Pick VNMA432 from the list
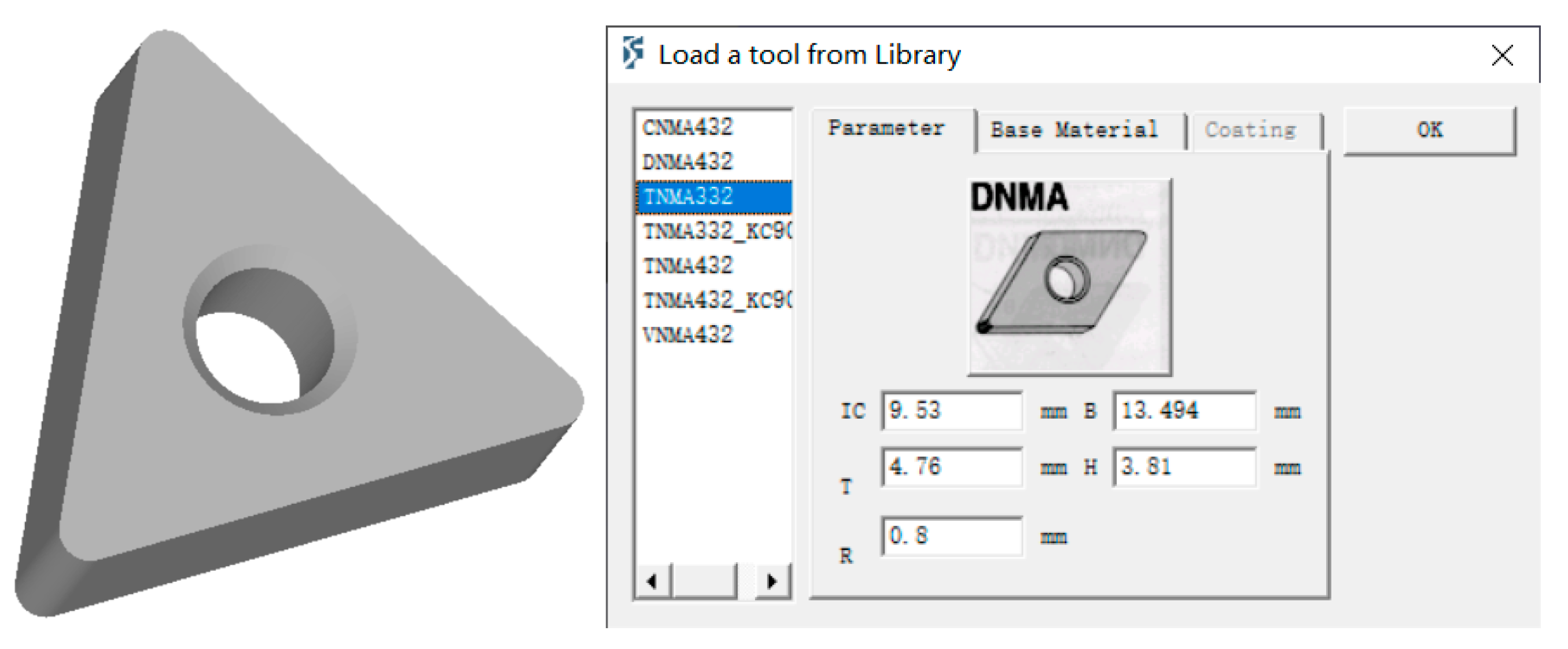This screenshot has height=649, width=1568. click(688, 334)
